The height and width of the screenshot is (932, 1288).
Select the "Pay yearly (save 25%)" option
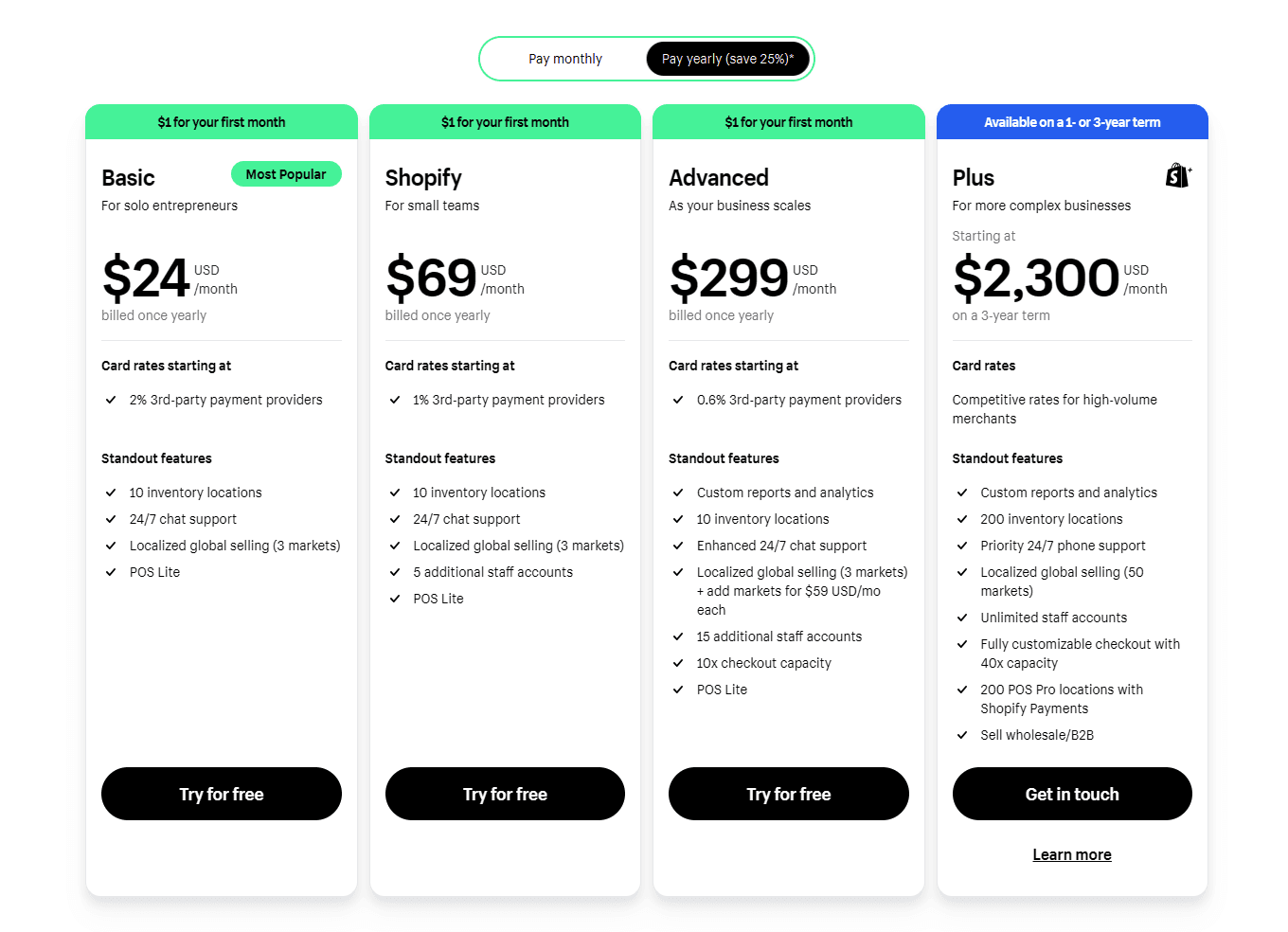click(x=727, y=58)
